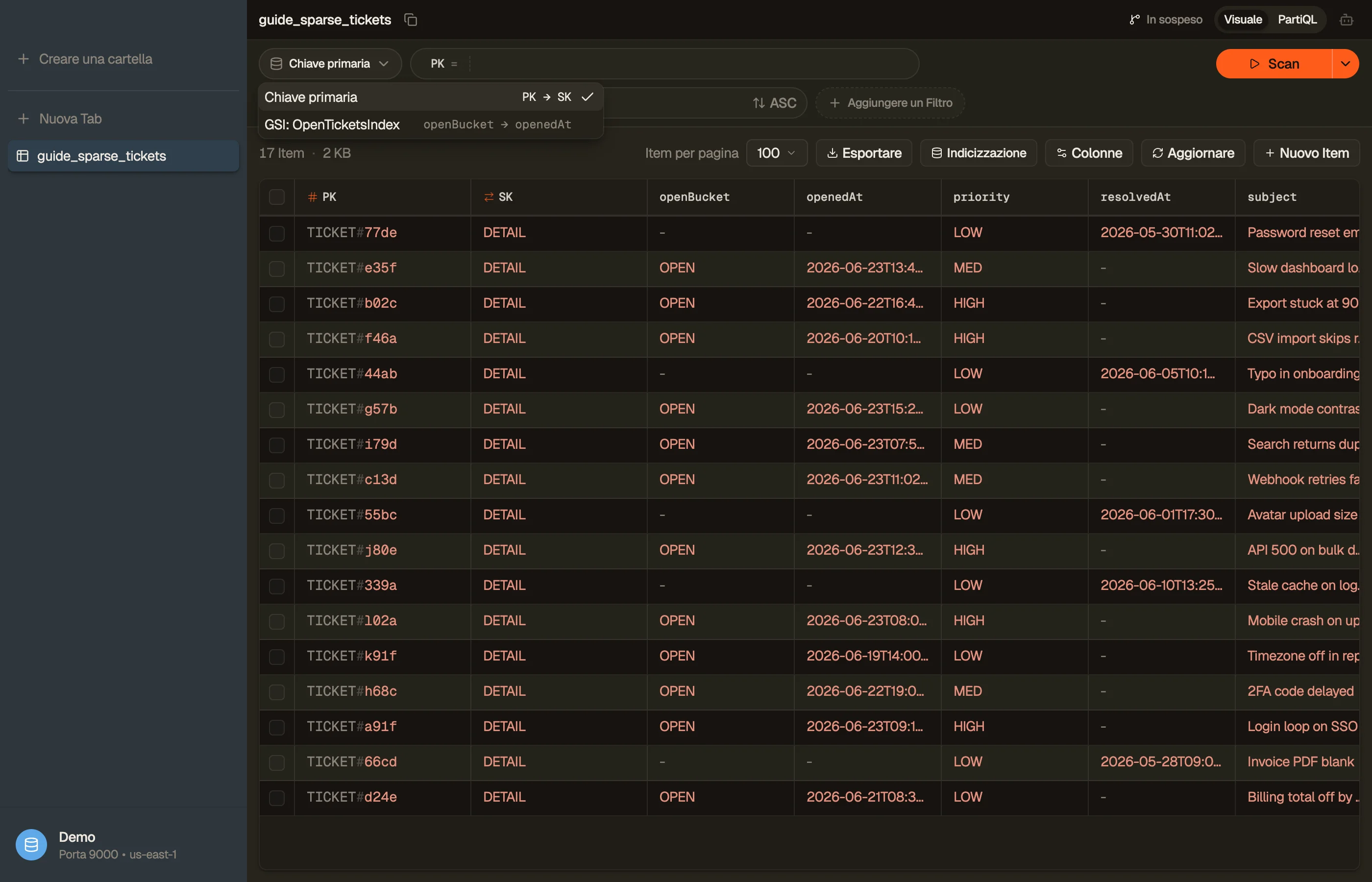Click the Esportare download icon button
The height and width of the screenshot is (882, 1372).
tap(863, 153)
